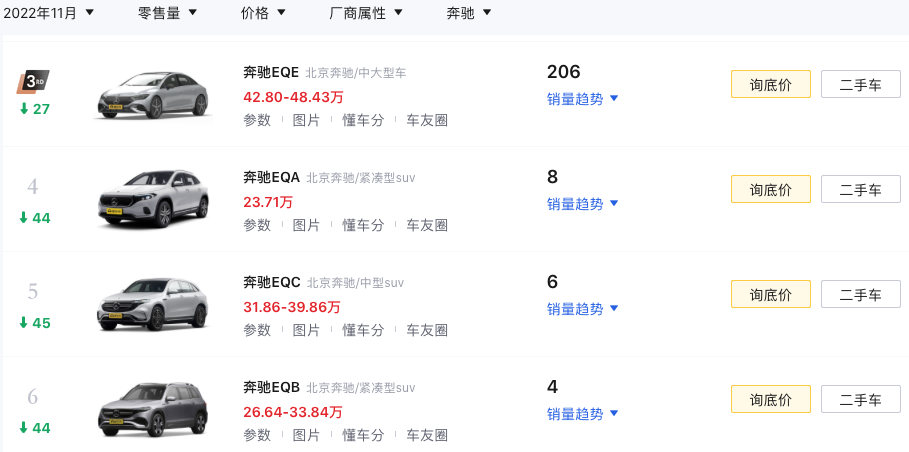This screenshot has width=909, height=452.
Task: Click the 奔驰EQB model title
Action: pyautogui.click(x=272, y=387)
